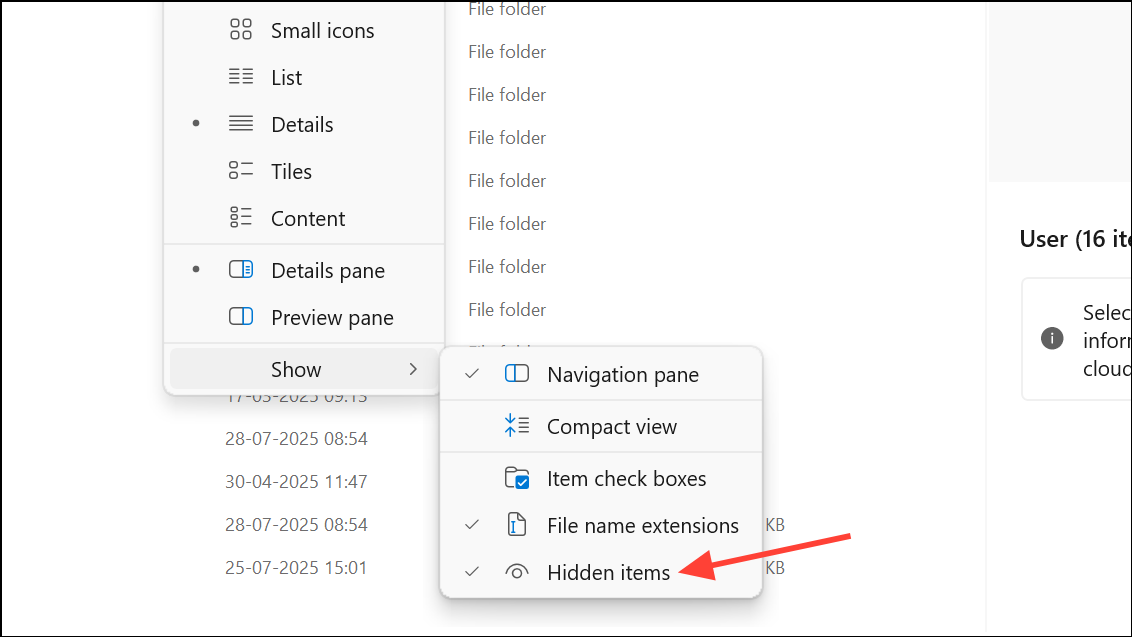
Task: Click the Compact view icon
Action: pos(517,426)
